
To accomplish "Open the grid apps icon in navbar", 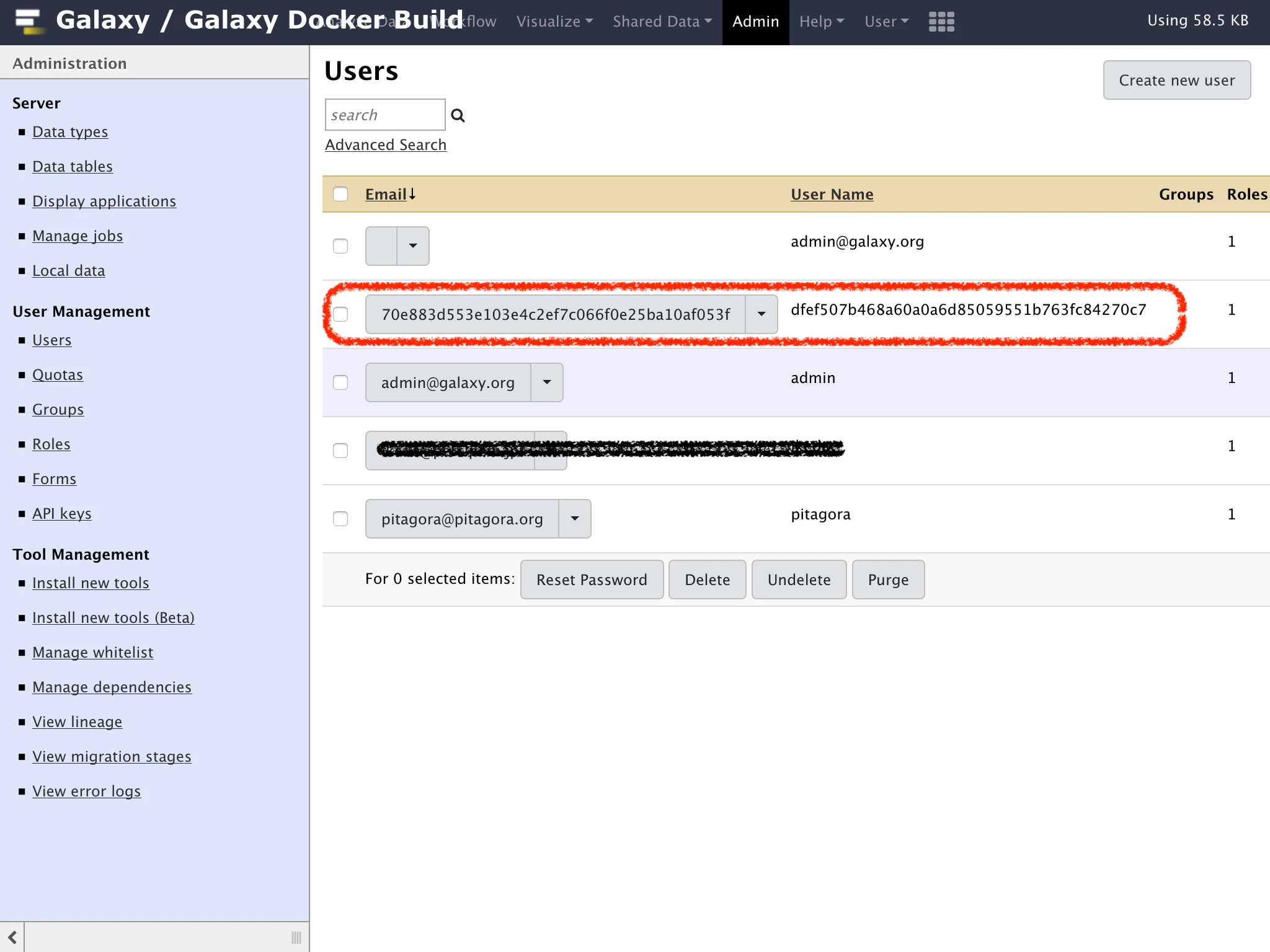I will (x=941, y=22).
